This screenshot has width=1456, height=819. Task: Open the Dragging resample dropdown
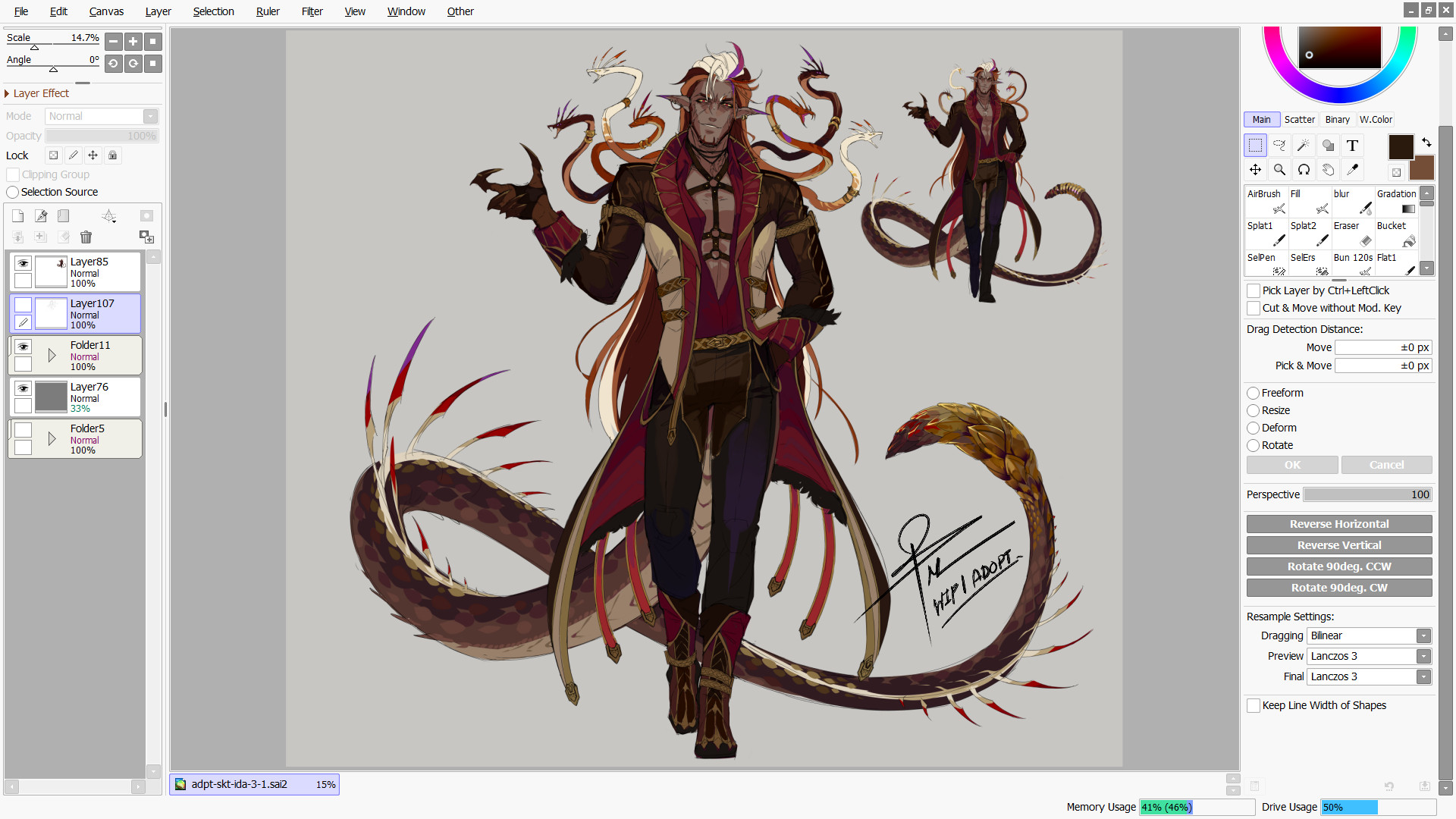click(1423, 635)
